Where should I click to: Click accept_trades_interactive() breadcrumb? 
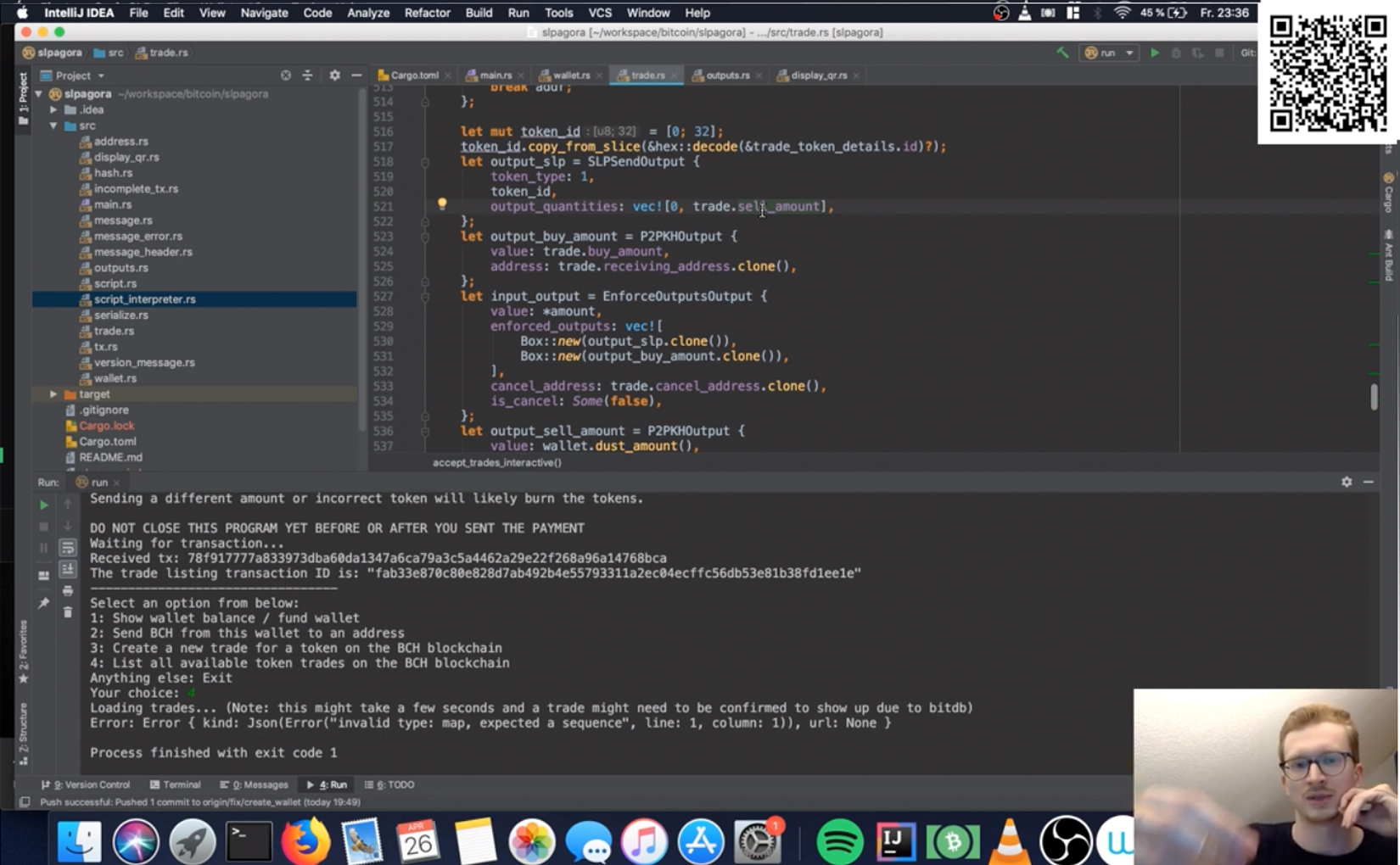click(x=497, y=463)
